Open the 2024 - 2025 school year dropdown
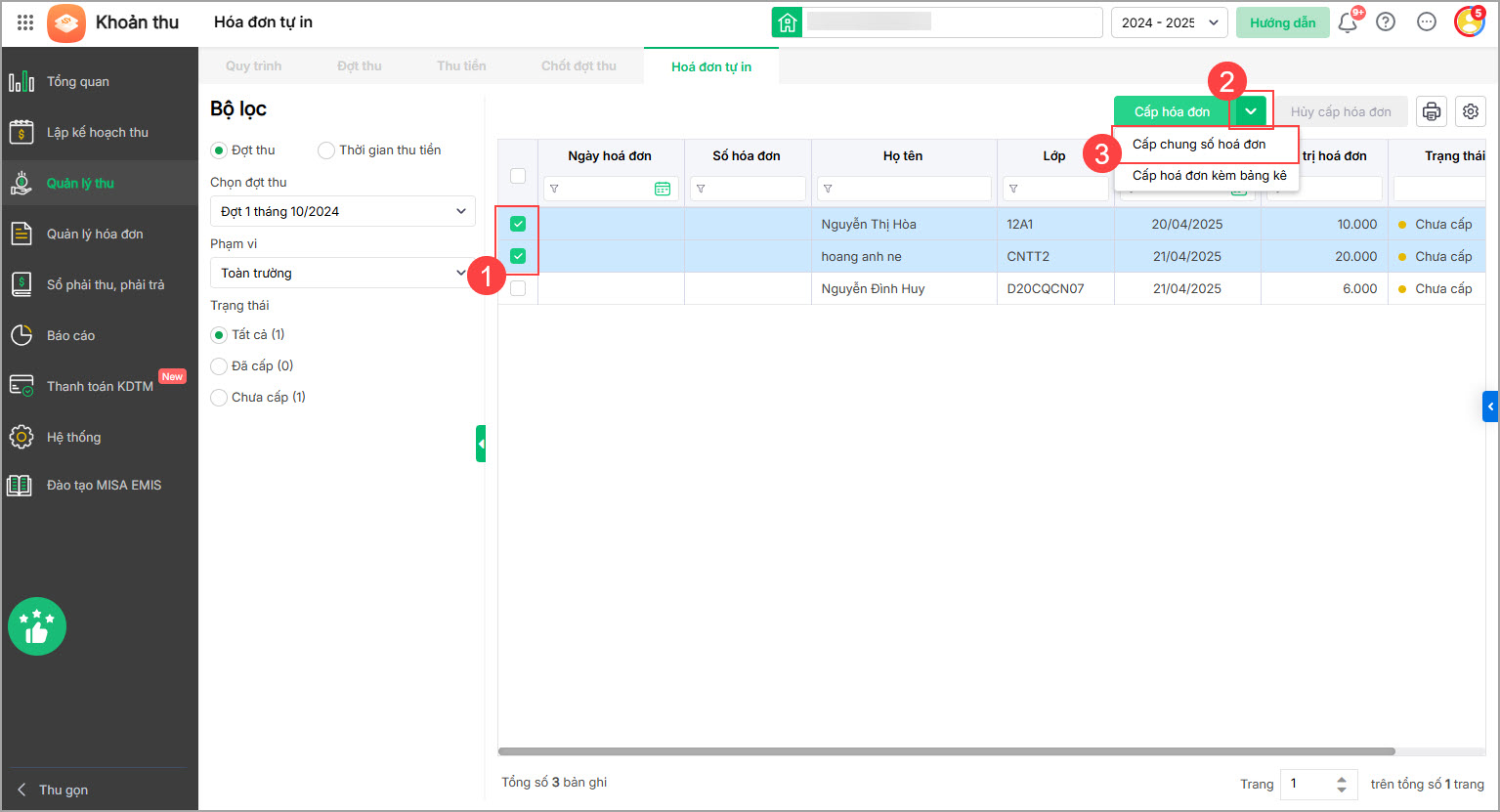The image size is (1500, 812). (1170, 22)
